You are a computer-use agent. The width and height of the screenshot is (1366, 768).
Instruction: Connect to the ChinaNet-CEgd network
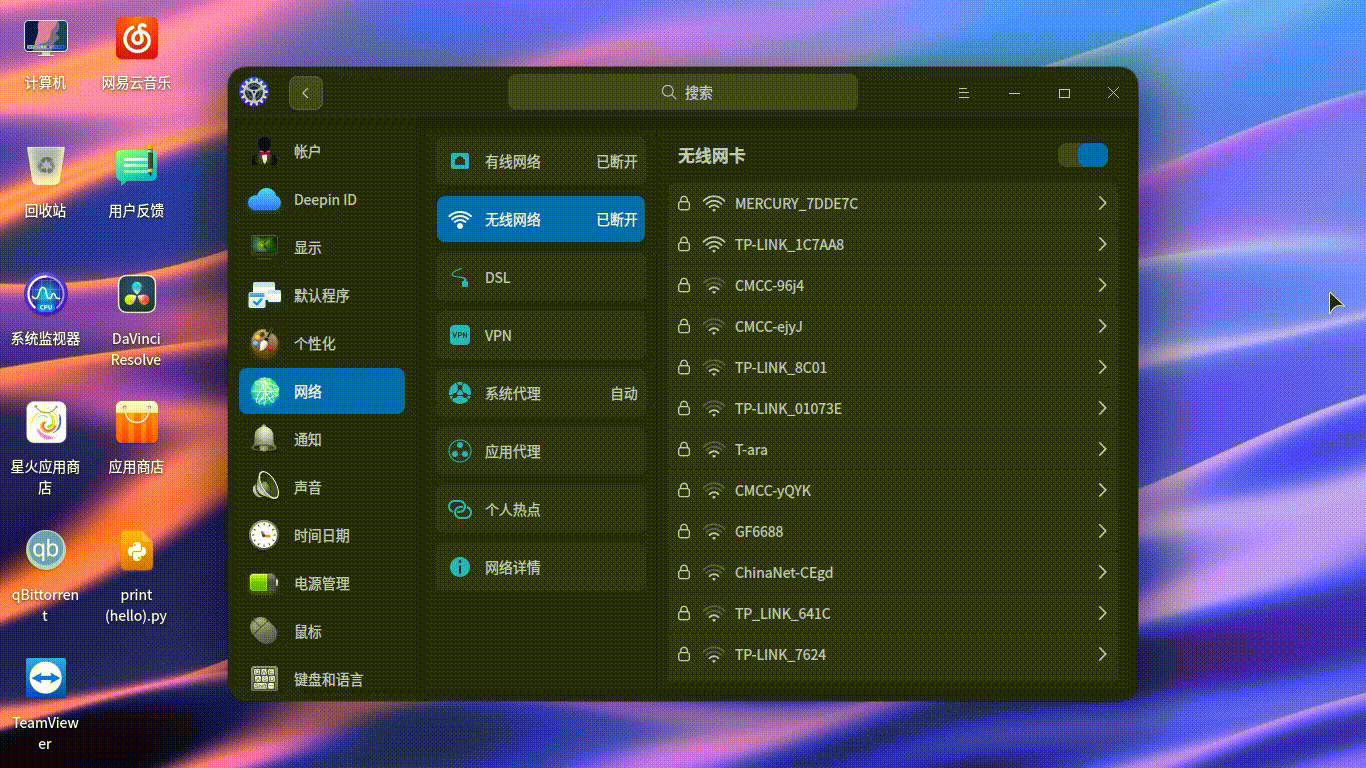pos(893,573)
